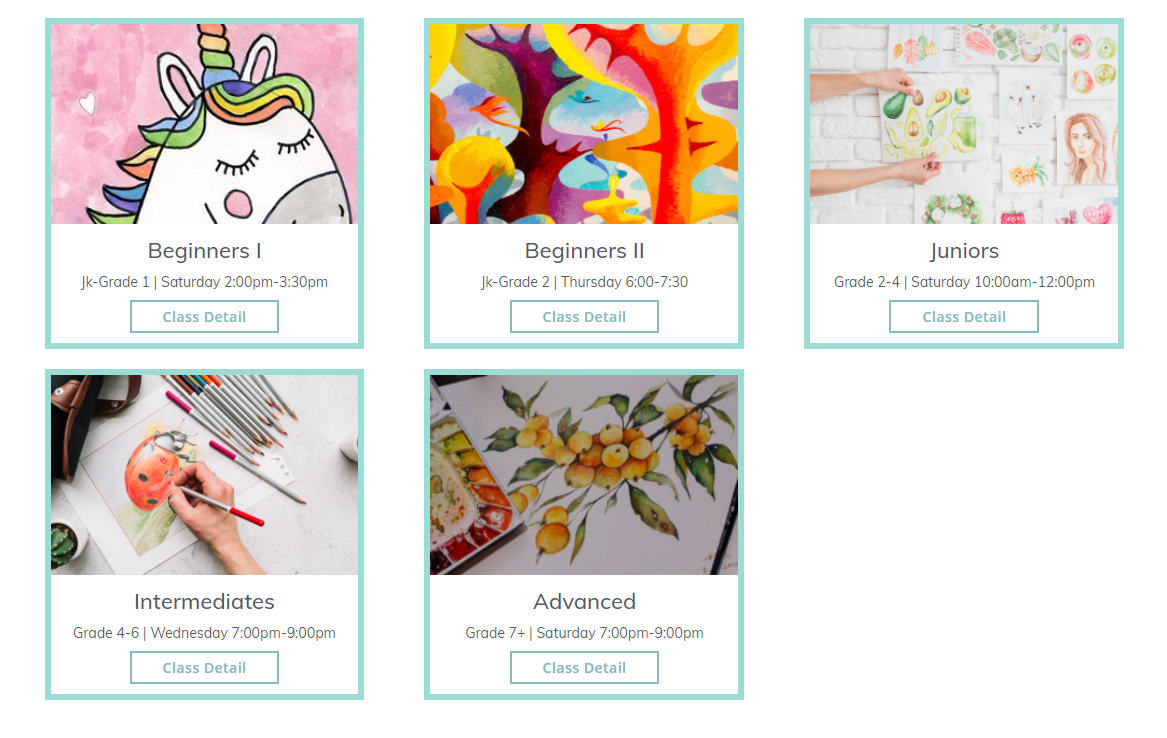This screenshot has width=1167, height=738.
Task: Click Grade 2-4 Saturday 10:00am-12:00pm schedule text
Action: coord(964,282)
